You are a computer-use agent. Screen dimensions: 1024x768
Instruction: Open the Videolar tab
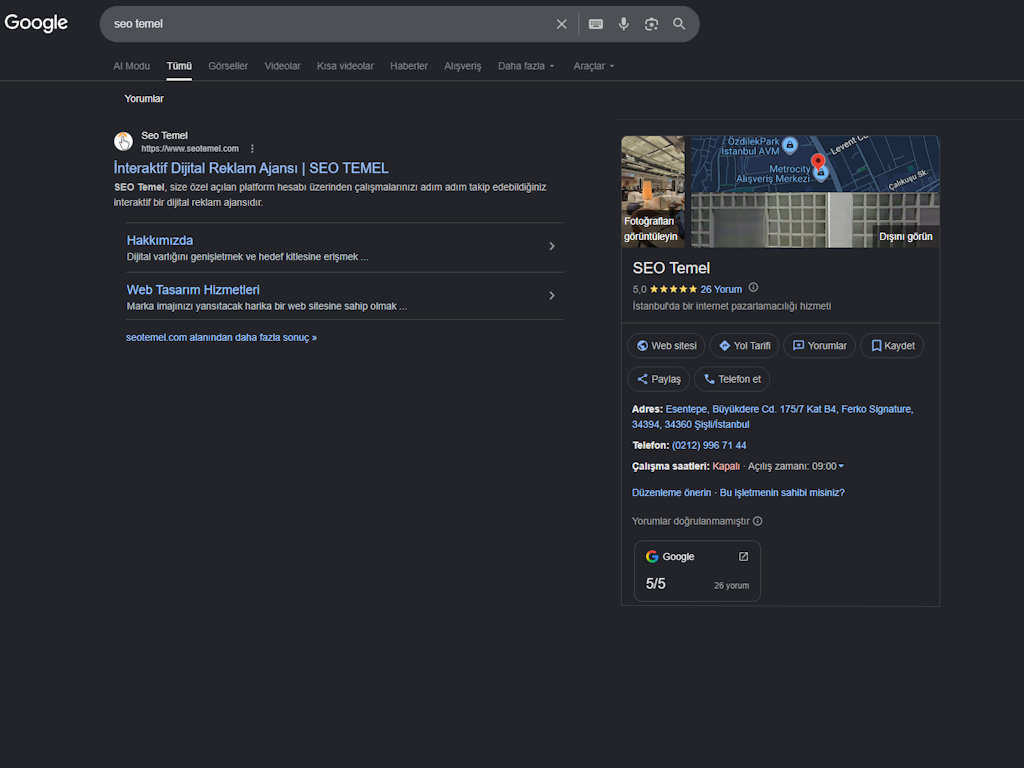click(x=282, y=66)
